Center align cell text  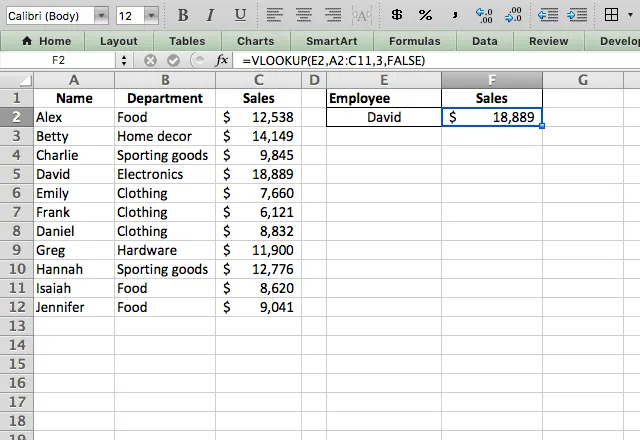click(x=304, y=15)
